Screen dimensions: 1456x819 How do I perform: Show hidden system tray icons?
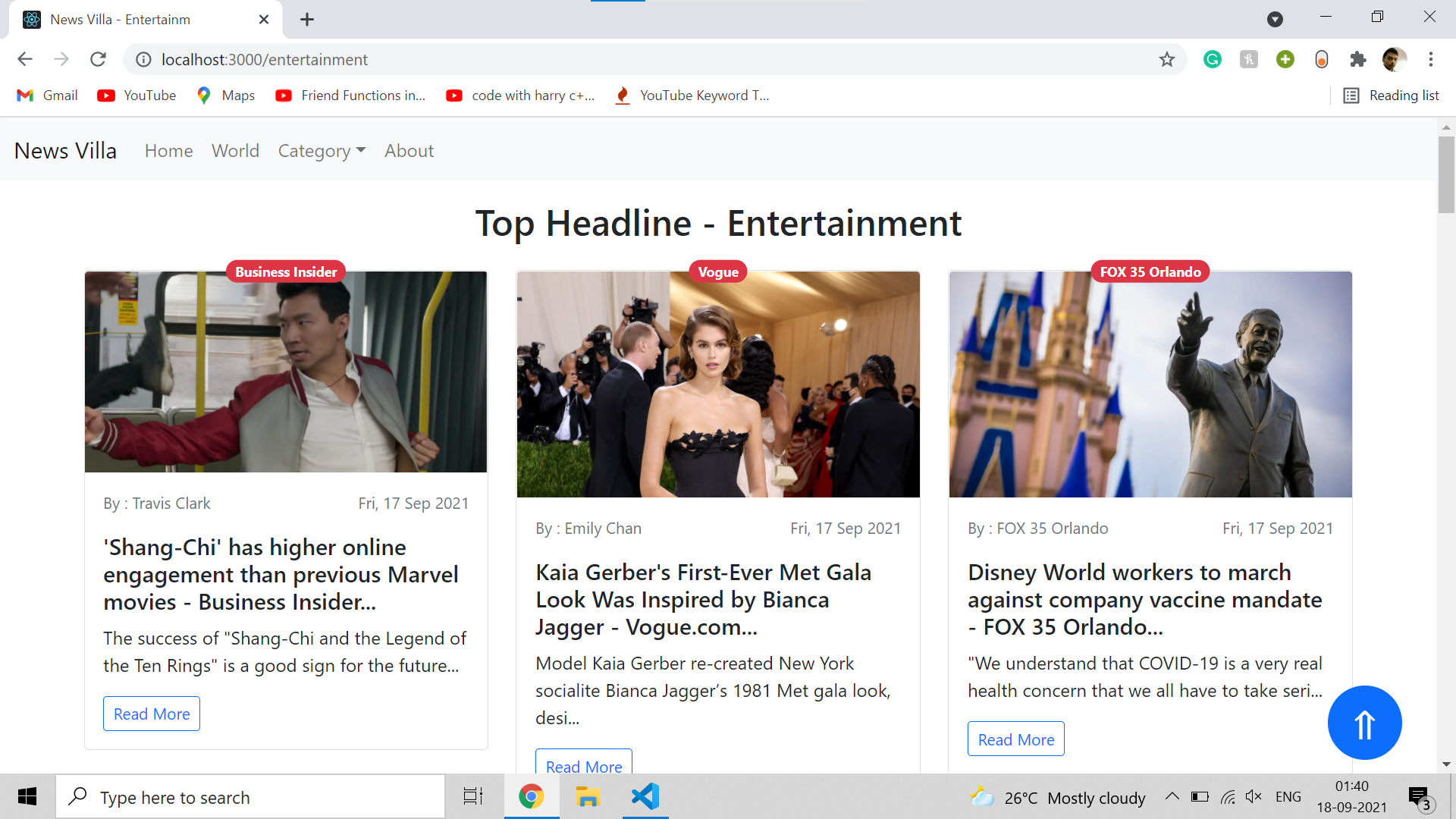tap(1172, 796)
